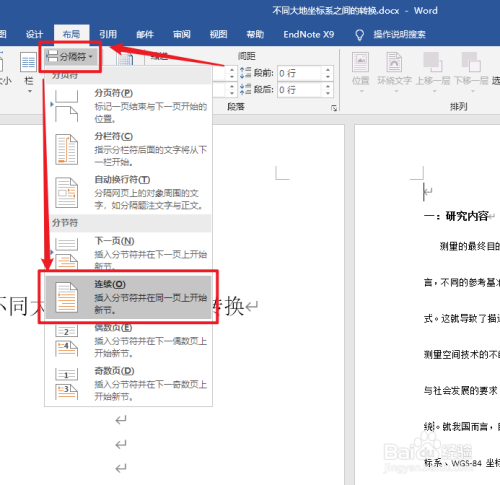Switch to the 引用 tab
Image resolution: width=500 pixels, height=485 pixels.
(x=108, y=34)
